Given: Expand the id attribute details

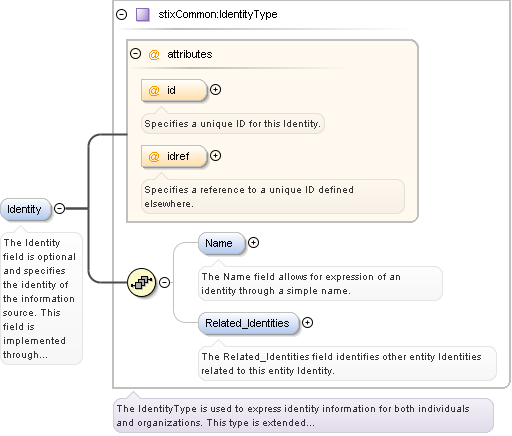Looking at the screenshot, I should pyautogui.click(x=215, y=90).
